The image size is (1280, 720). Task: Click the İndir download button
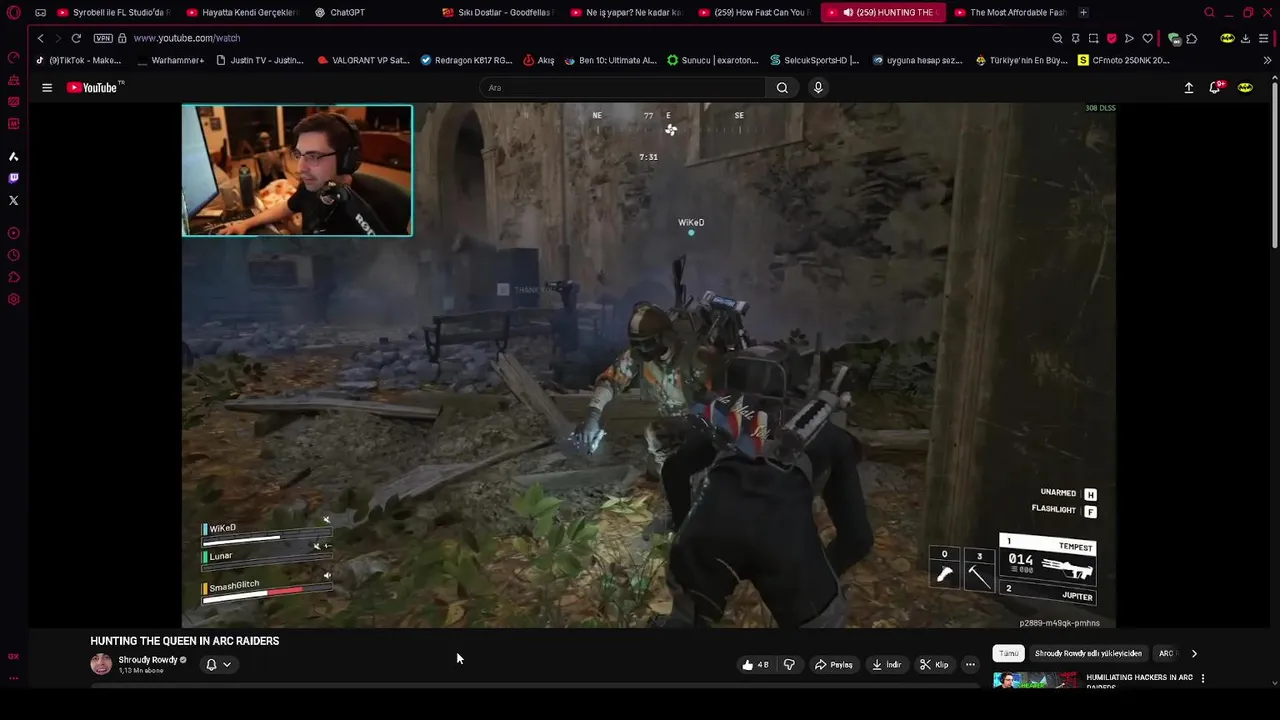tap(887, 665)
